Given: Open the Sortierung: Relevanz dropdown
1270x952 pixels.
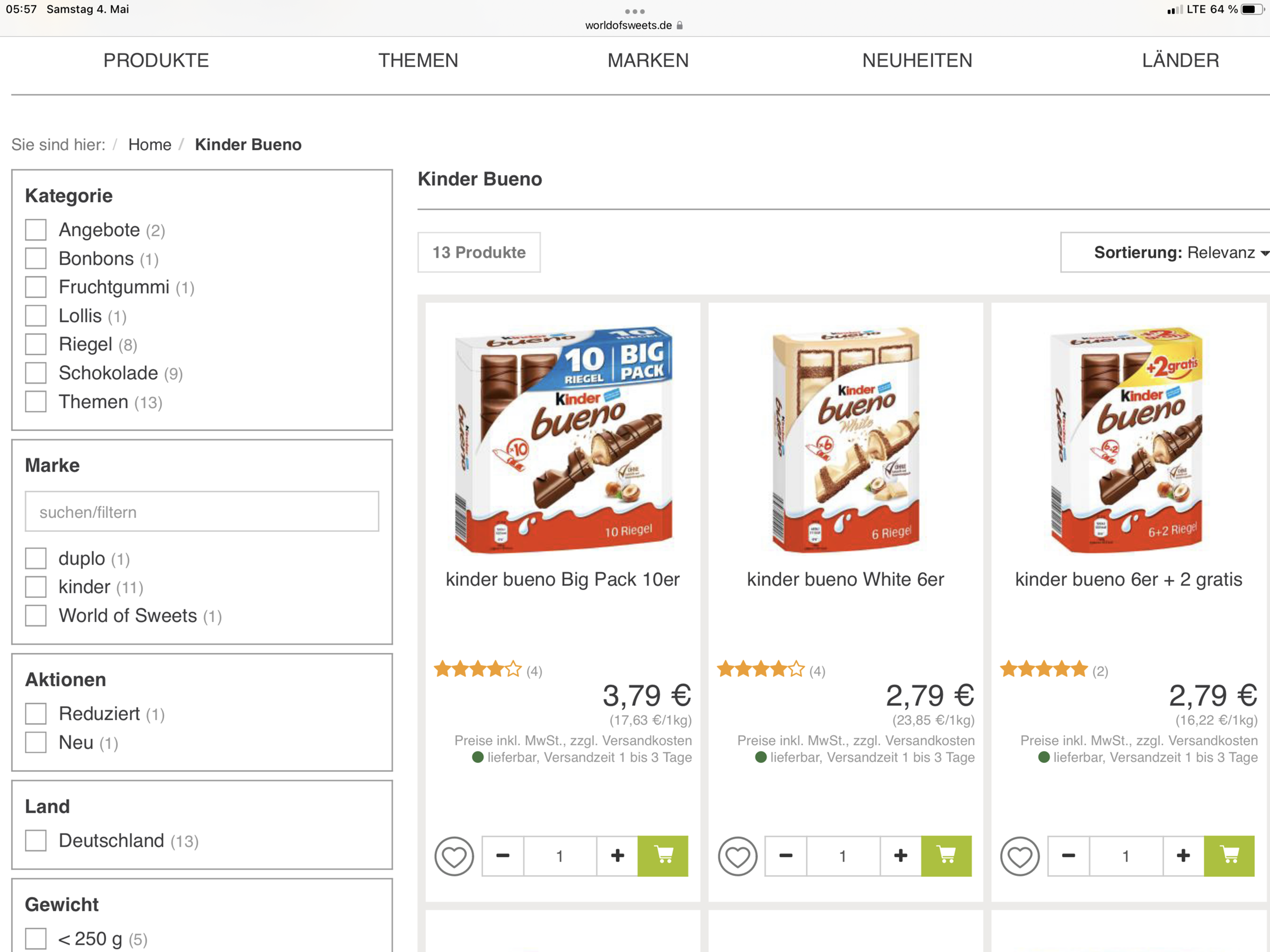Looking at the screenshot, I should (1165, 253).
